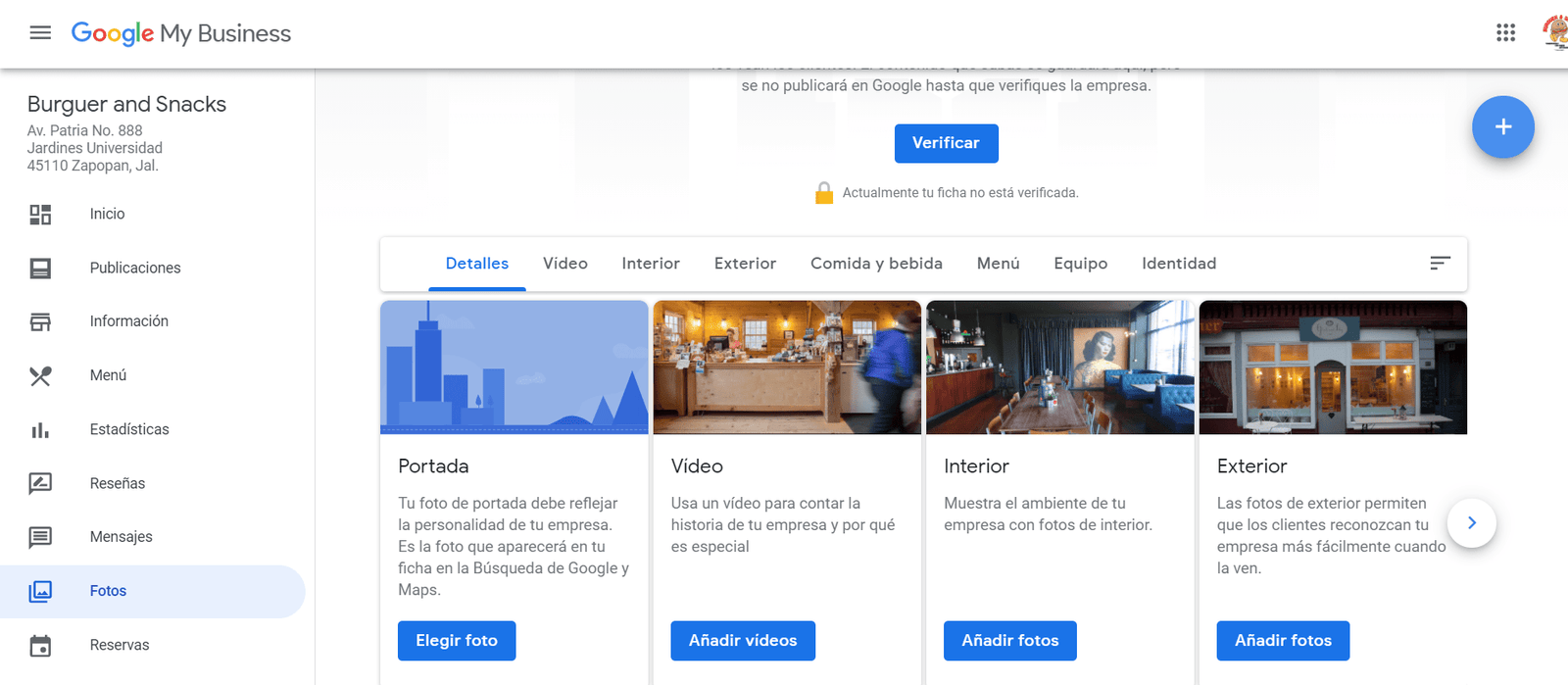Viewport: 1568px width, 685px height.
Task: Click the Inicio dashboard icon
Action: [x=40, y=215]
